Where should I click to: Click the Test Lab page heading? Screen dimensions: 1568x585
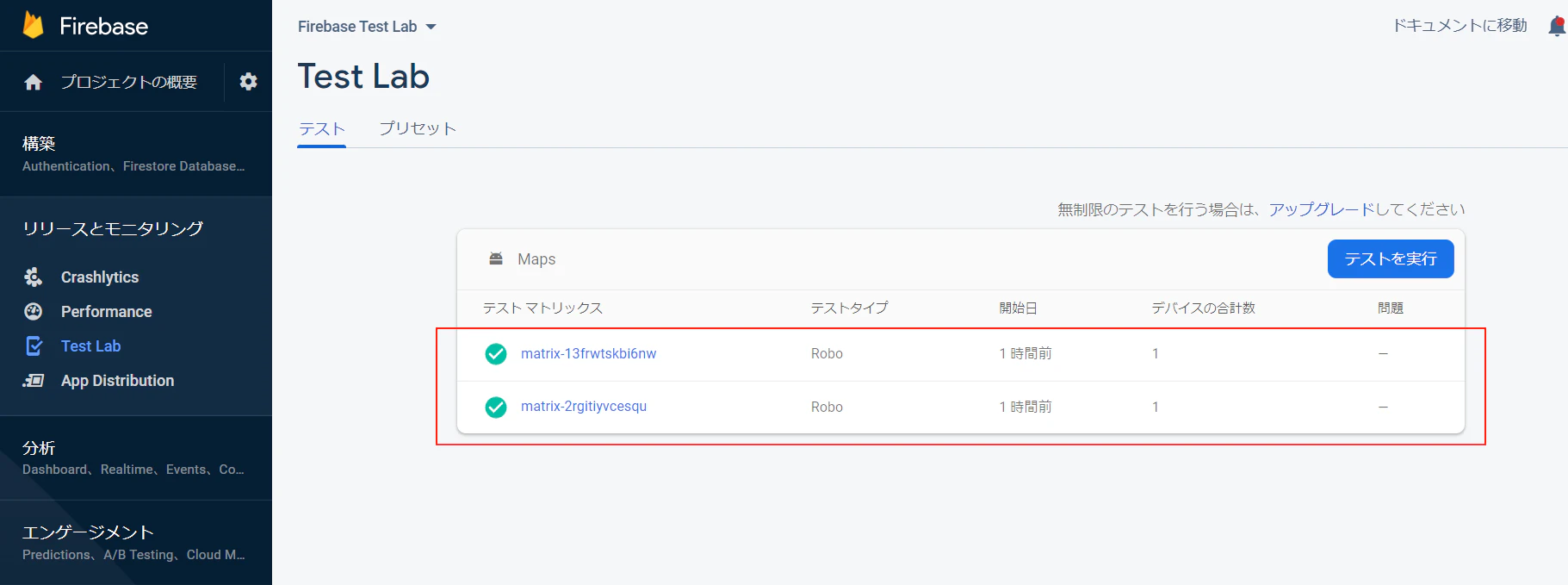click(x=363, y=77)
